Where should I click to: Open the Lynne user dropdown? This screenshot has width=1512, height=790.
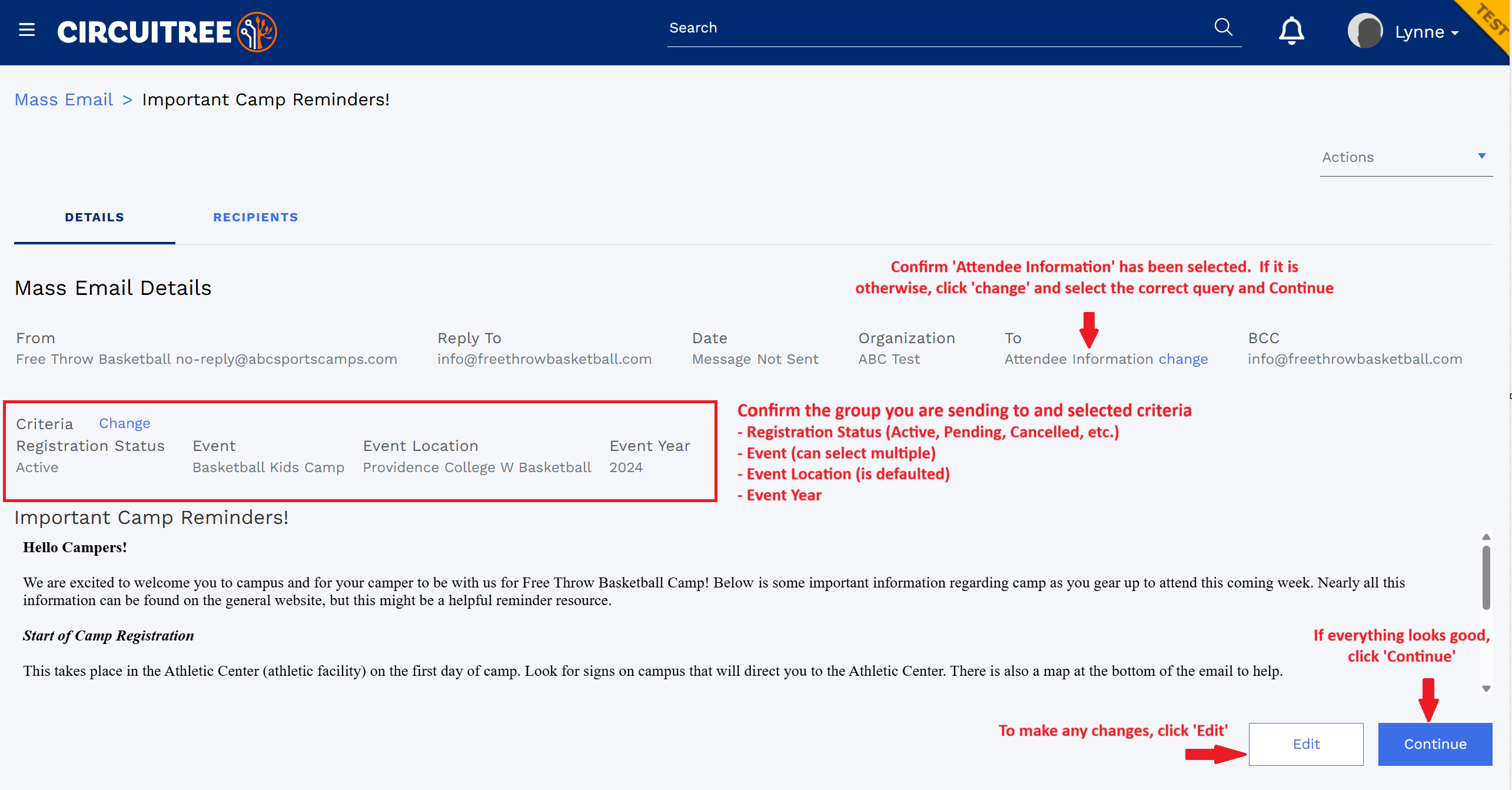pyautogui.click(x=1427, y=32)
